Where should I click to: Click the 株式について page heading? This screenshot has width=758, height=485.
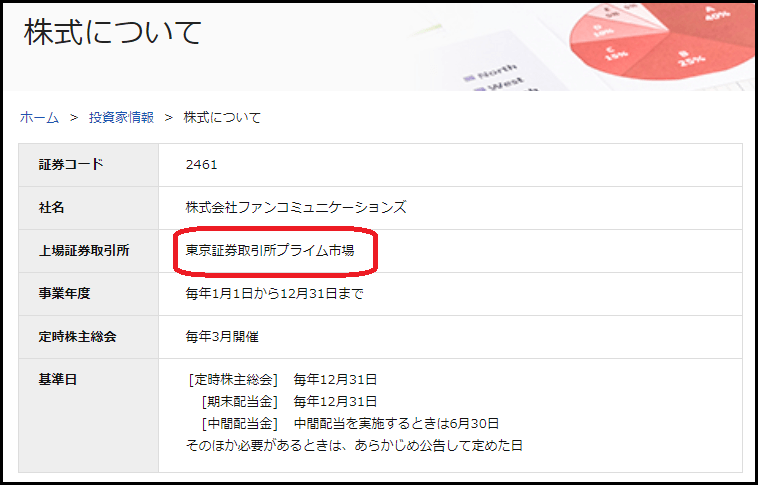coord(113,31)
